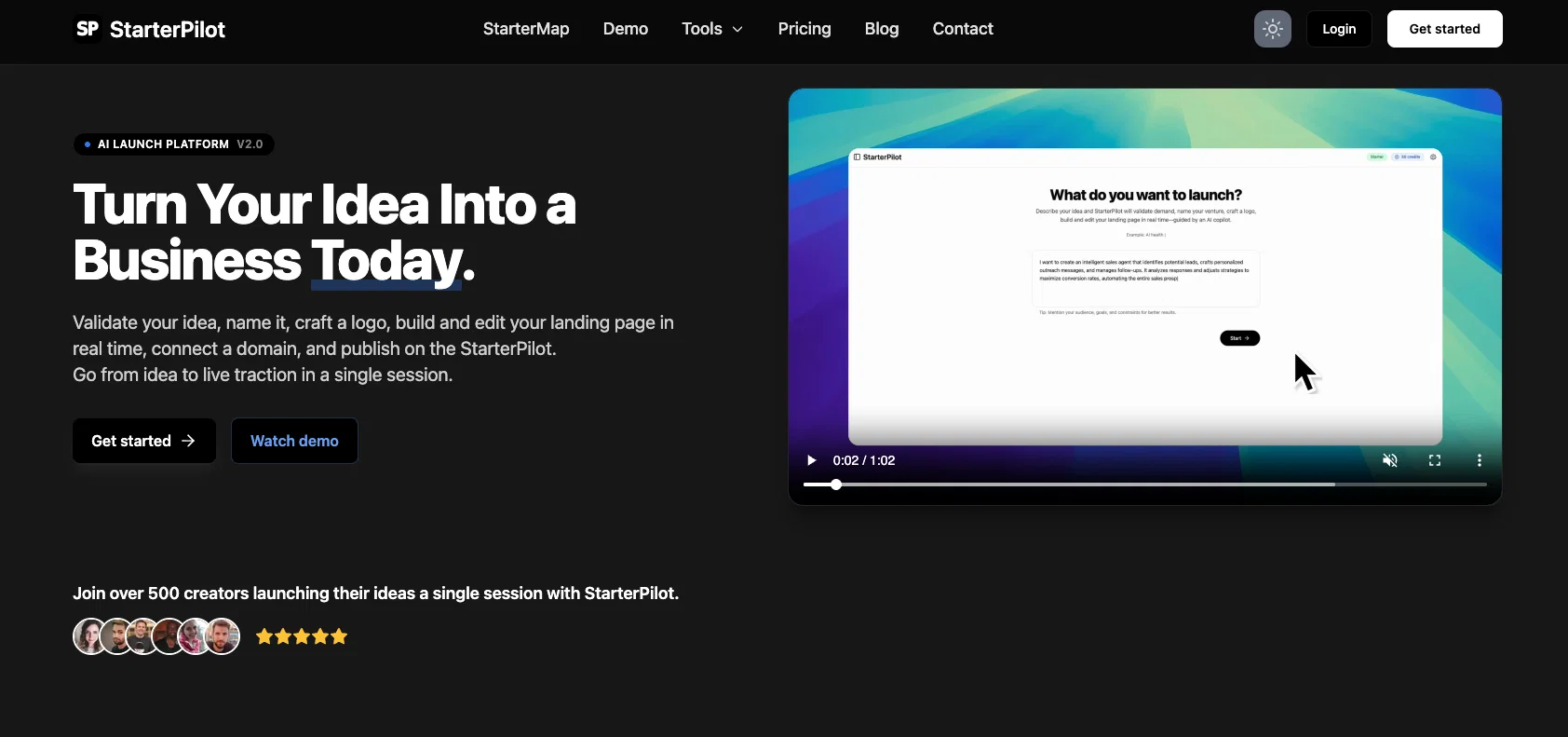Click the Login button

point(1339,29)
